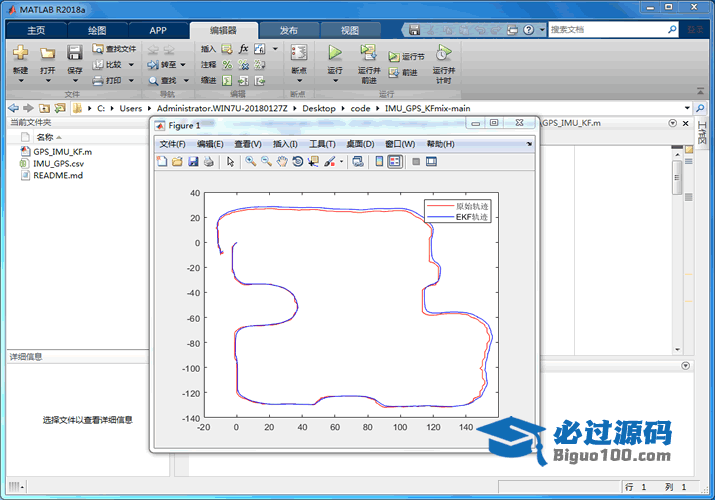The height and width of the screenshot is (500, 715).
Task: Open the Print (打印) dropdown arrow
Action: pos(130,80)
